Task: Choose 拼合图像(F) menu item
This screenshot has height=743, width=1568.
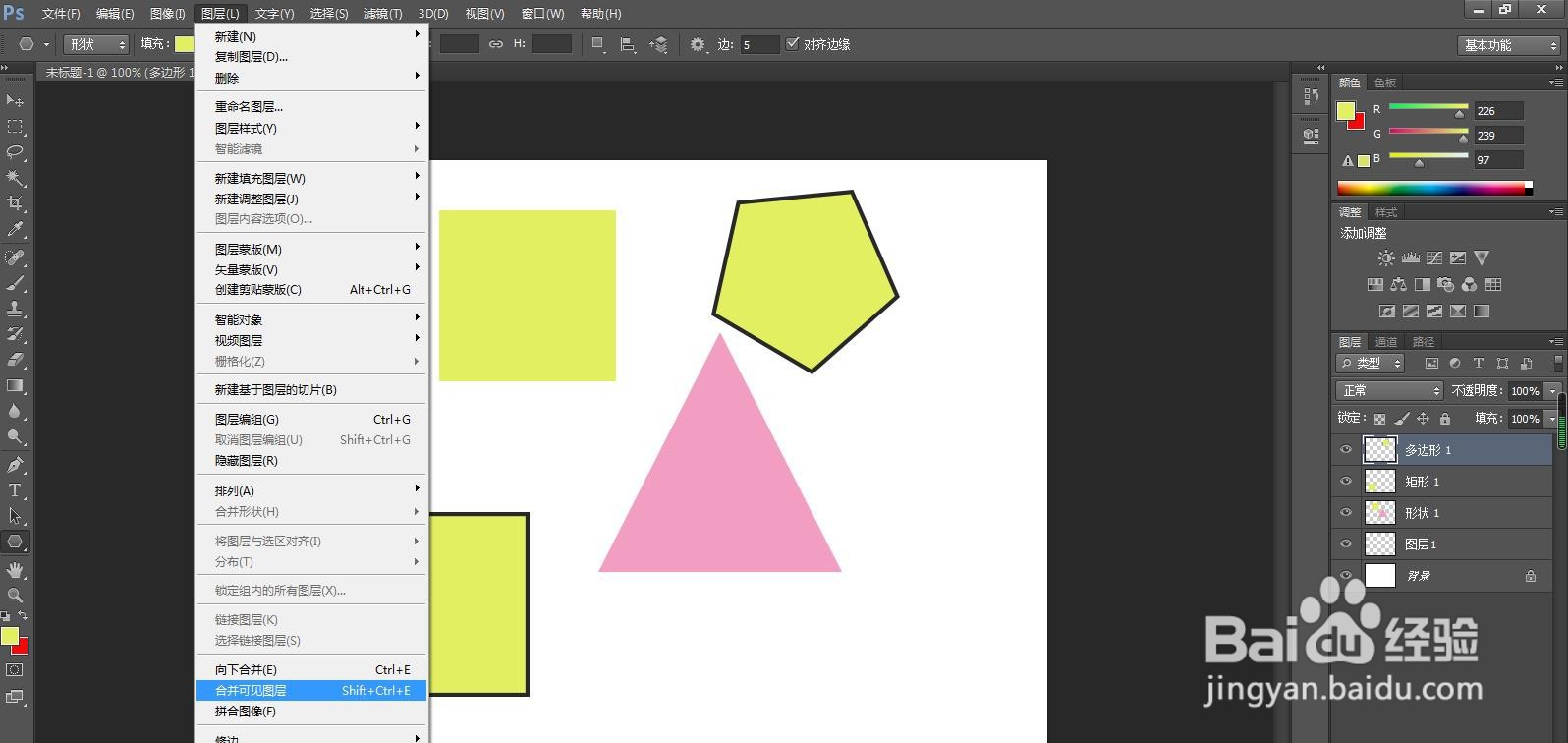Action: tap(311, 712)
